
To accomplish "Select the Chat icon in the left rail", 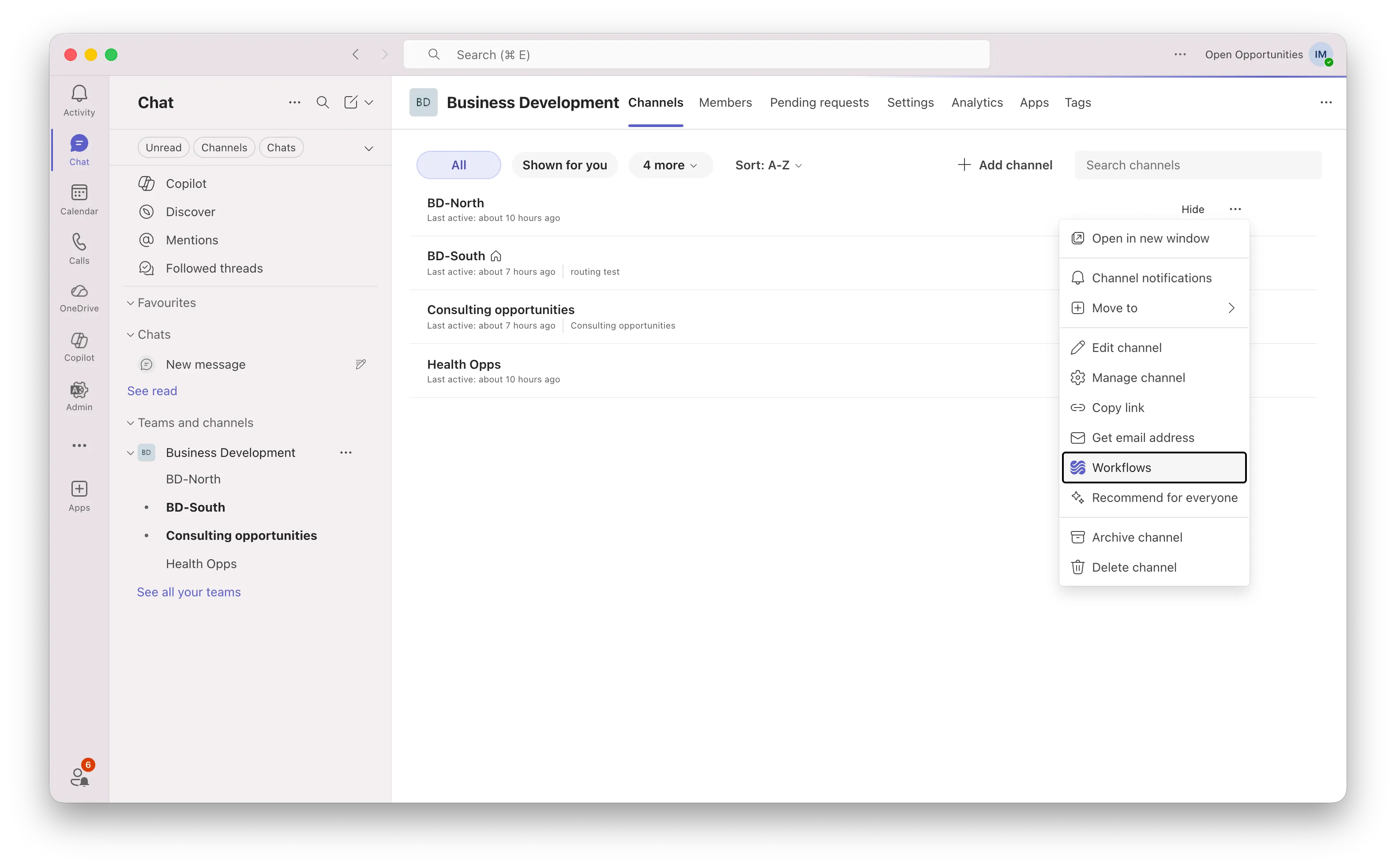I will (x=79, y=150).
